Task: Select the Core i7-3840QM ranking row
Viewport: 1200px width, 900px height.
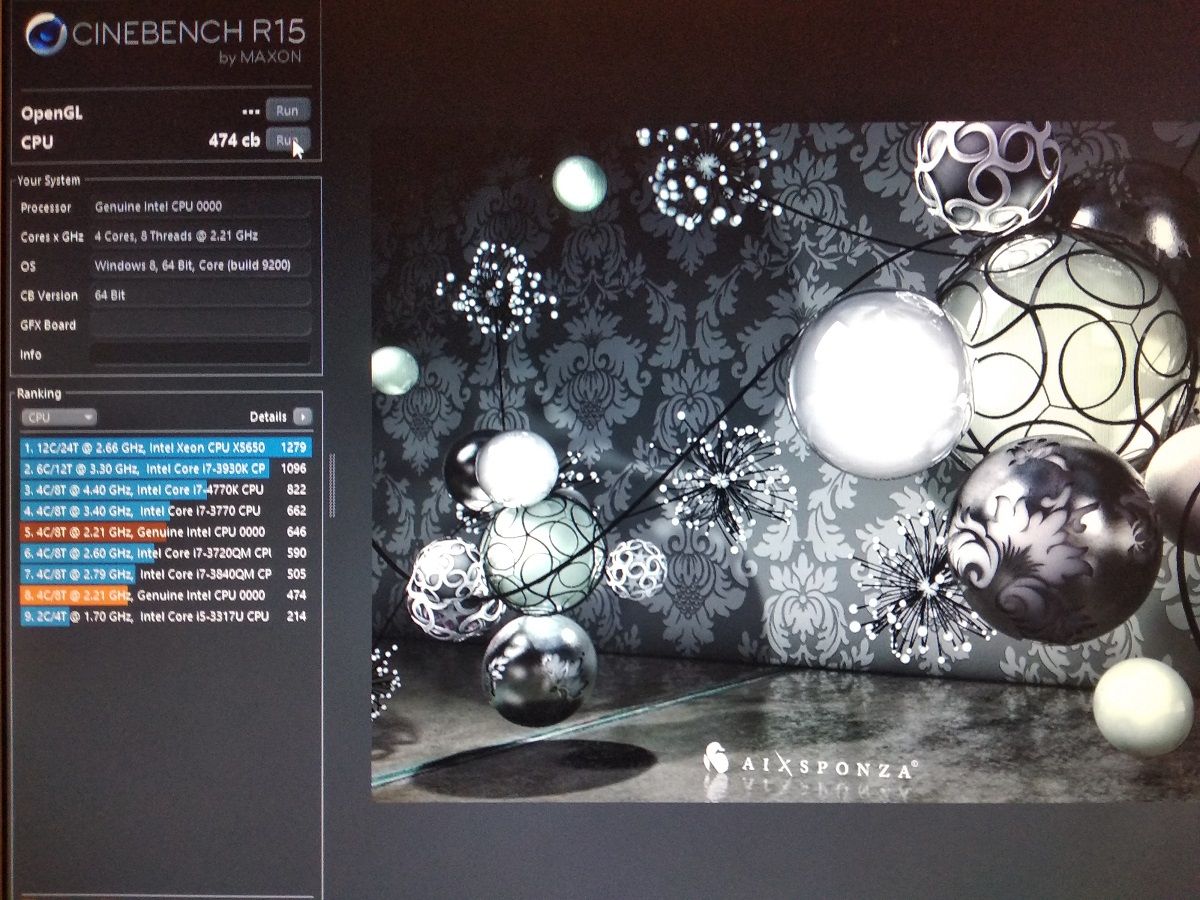Action: [167, 574]
